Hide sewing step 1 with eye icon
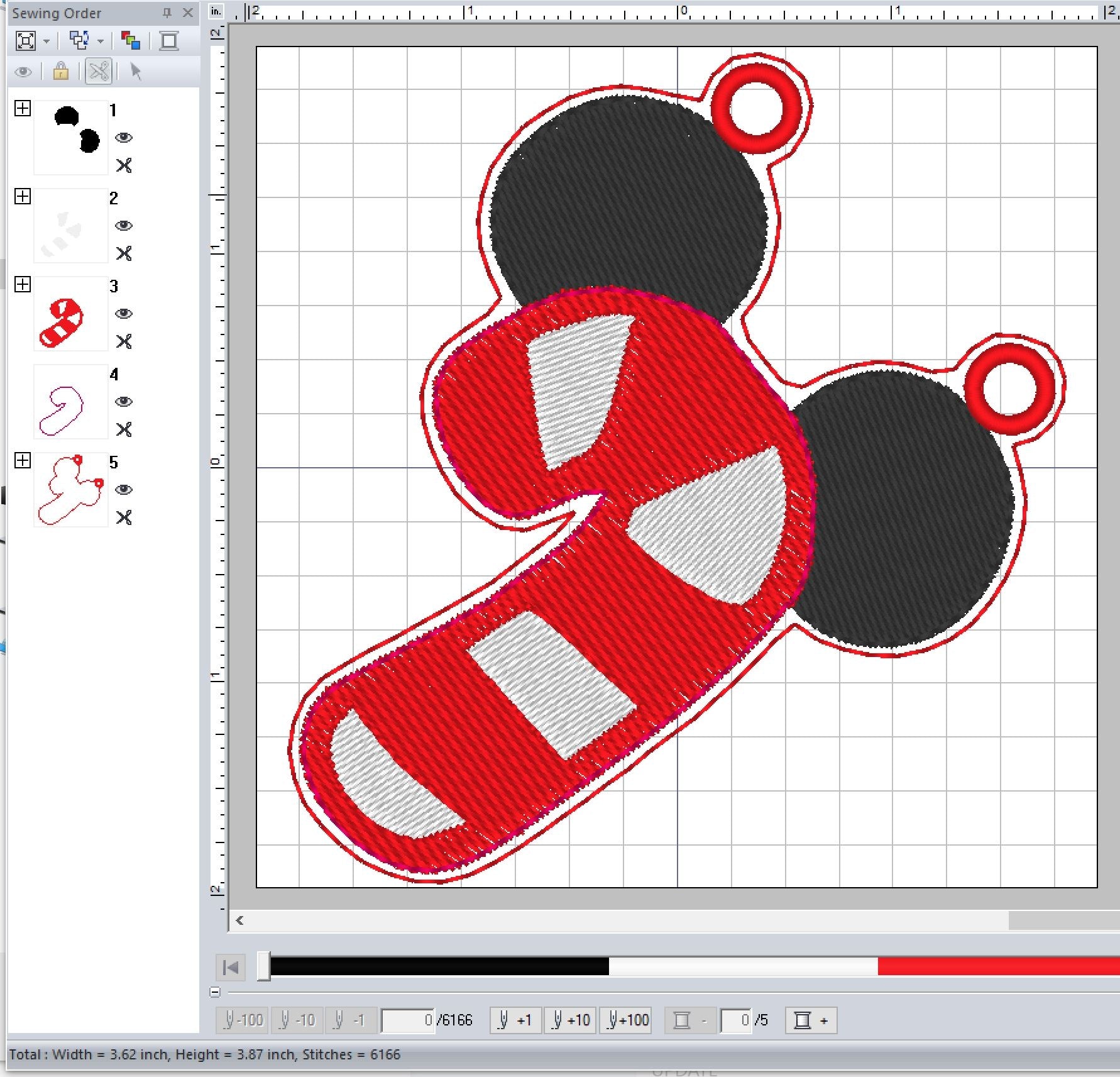This screenshot has height=1077, width=1120. (124, 138)
